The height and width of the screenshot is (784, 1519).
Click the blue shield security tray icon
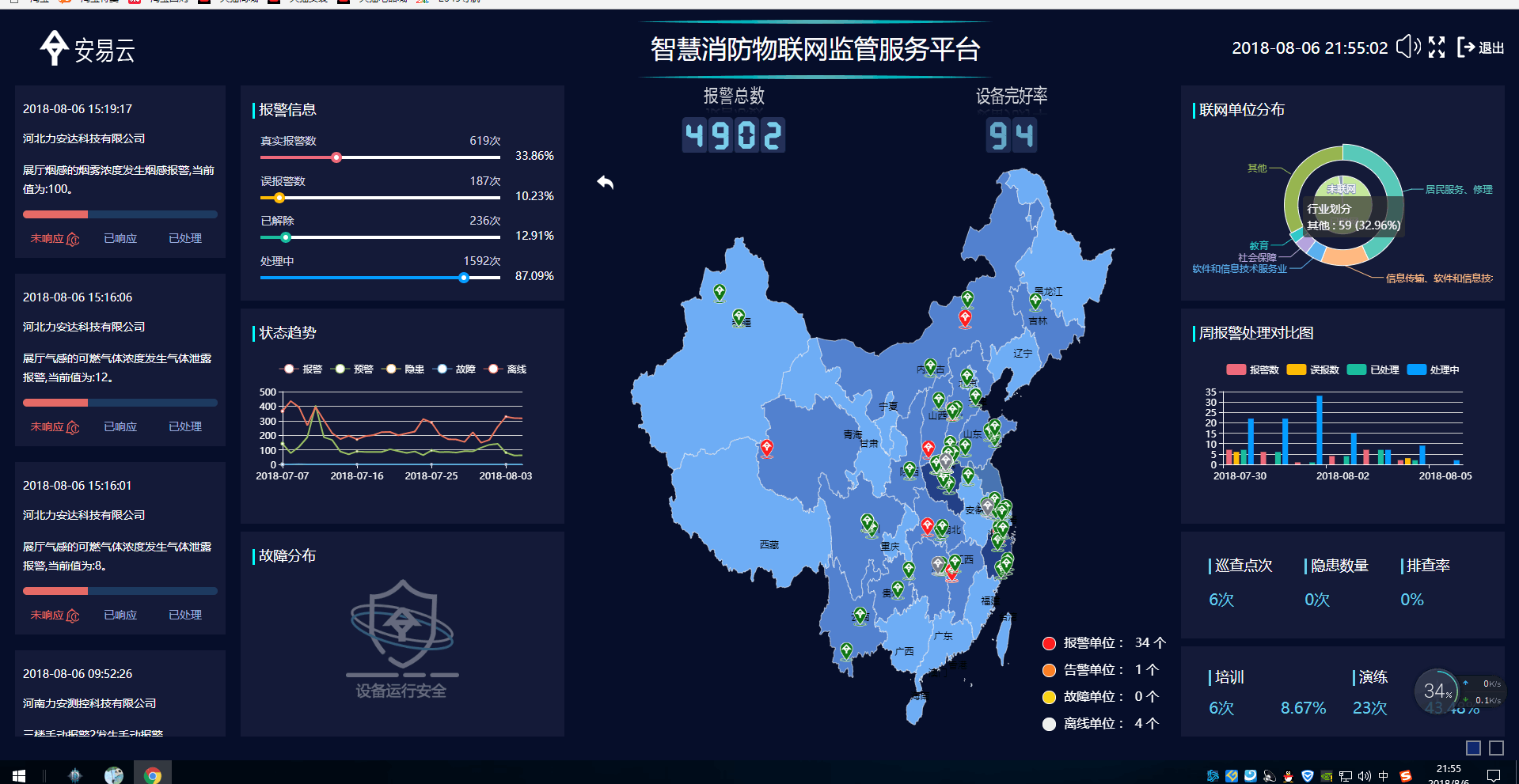click(x=1308, y=776)
